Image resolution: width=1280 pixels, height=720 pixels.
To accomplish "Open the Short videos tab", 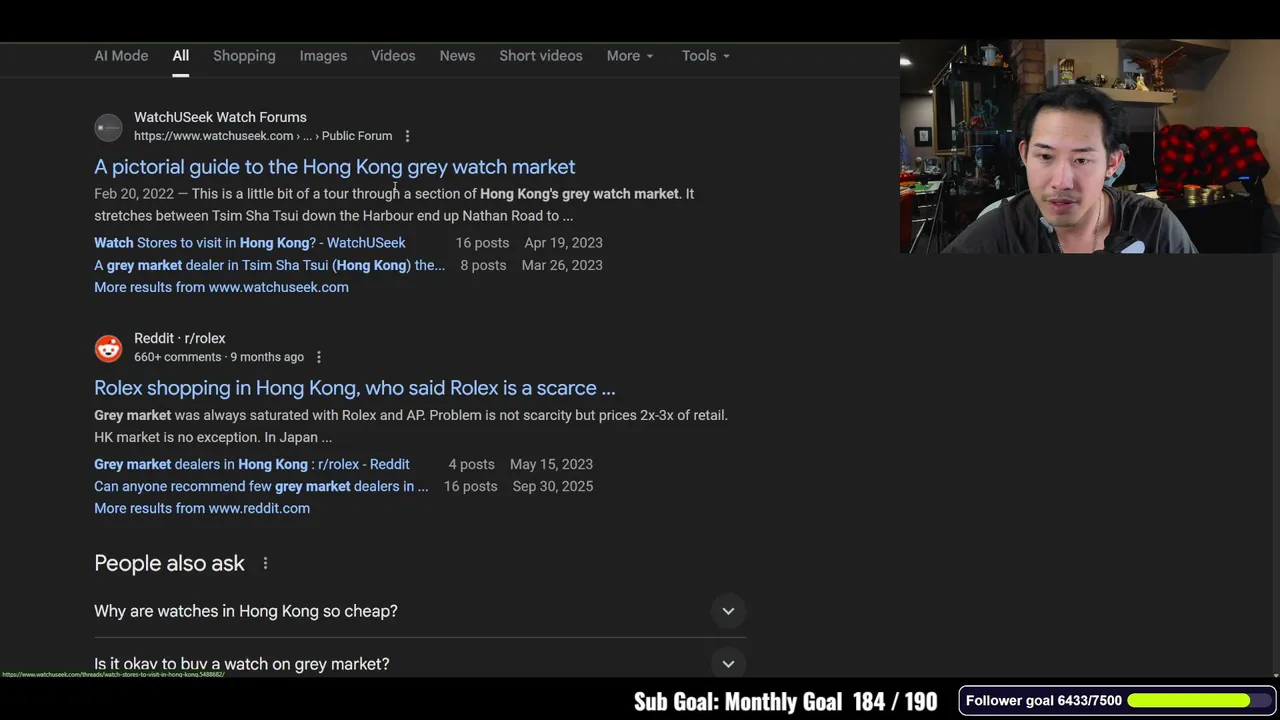I will [x=541, y=56].
